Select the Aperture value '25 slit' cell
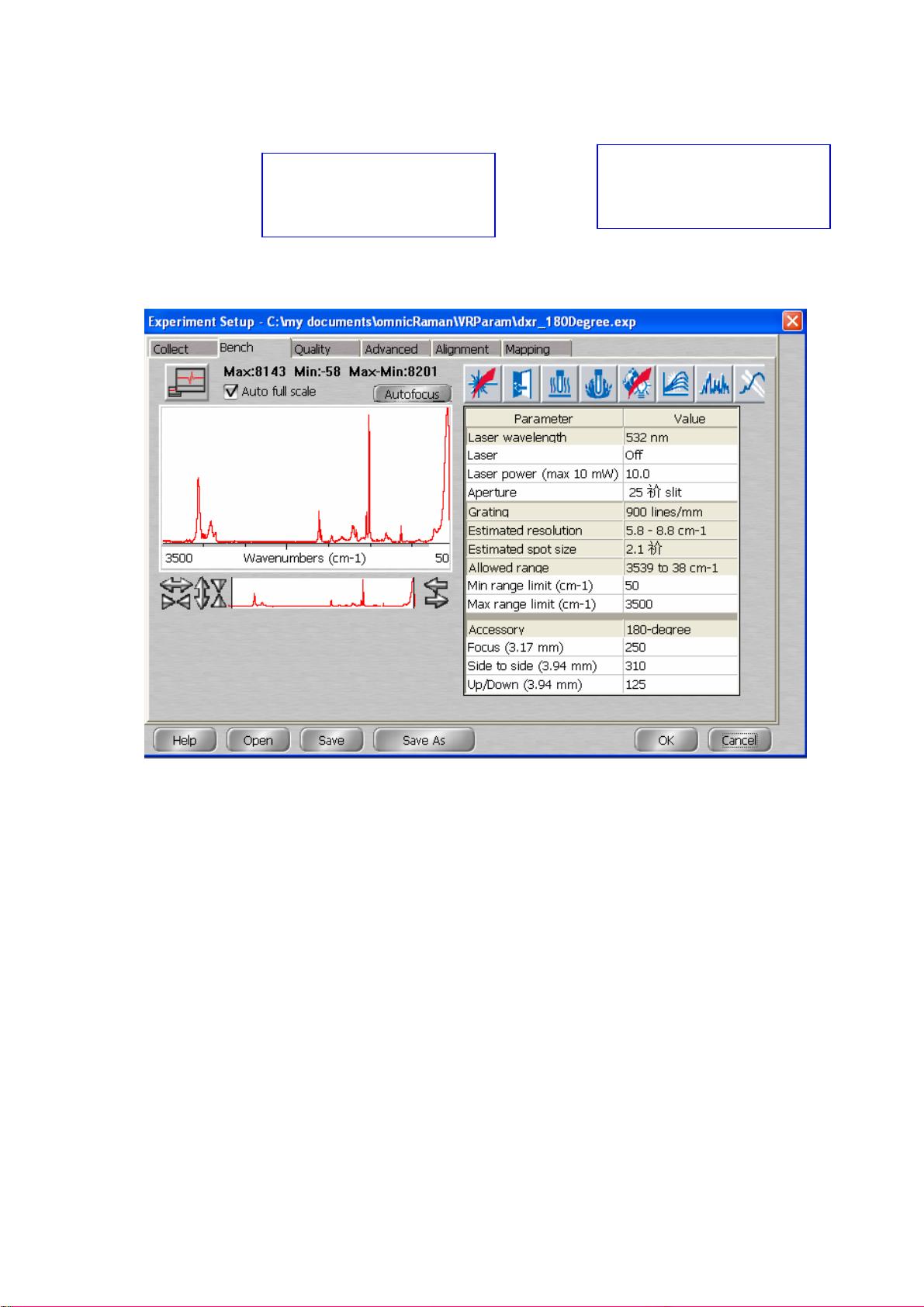 680,493
